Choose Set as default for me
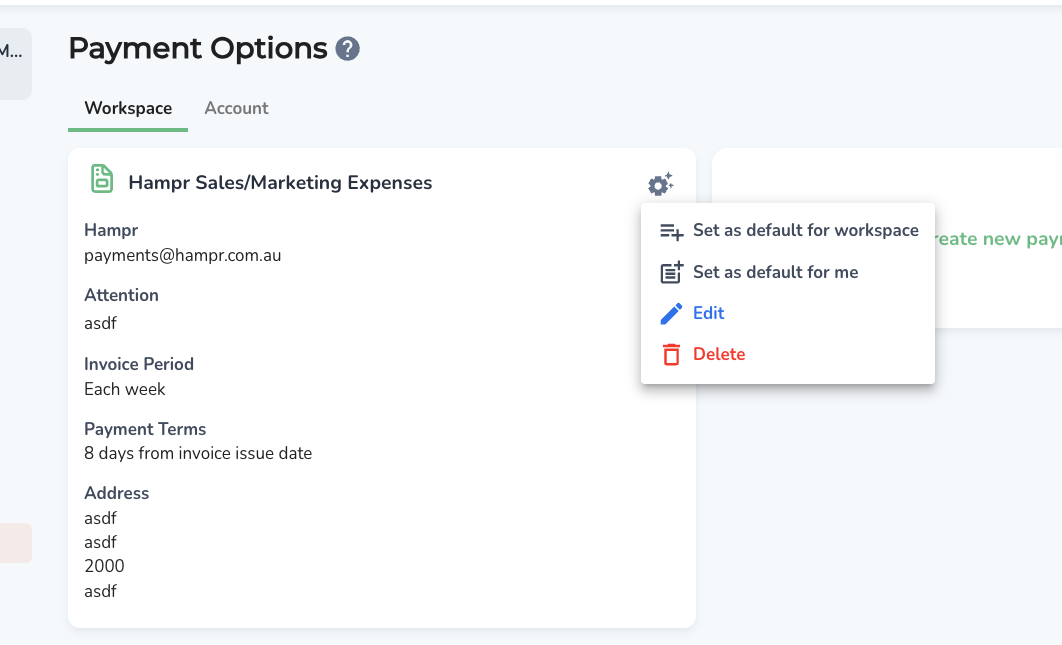 (788, 272)
